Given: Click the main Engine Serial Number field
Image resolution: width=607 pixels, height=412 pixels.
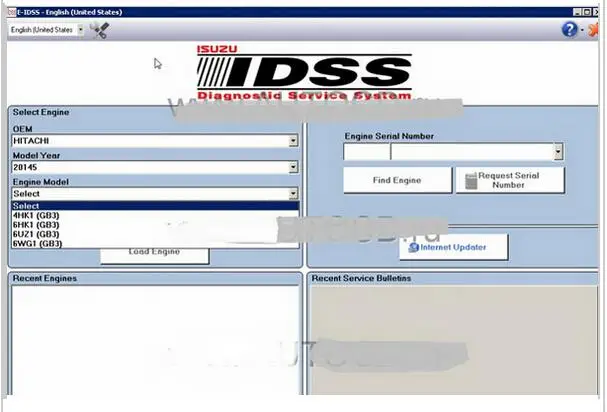Looking at the screenshot, I should click(472, 152).
